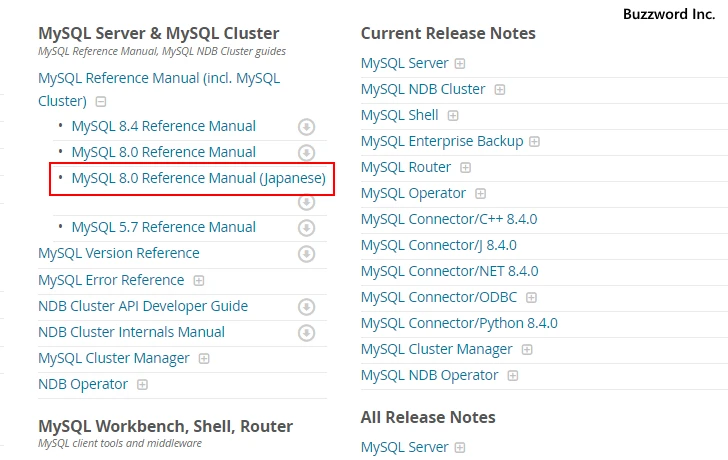Viewport: 728px width, 460px height.
Task: Click download icon under MySQL 8.0 Japanese manual
Action: coord(306,202)
